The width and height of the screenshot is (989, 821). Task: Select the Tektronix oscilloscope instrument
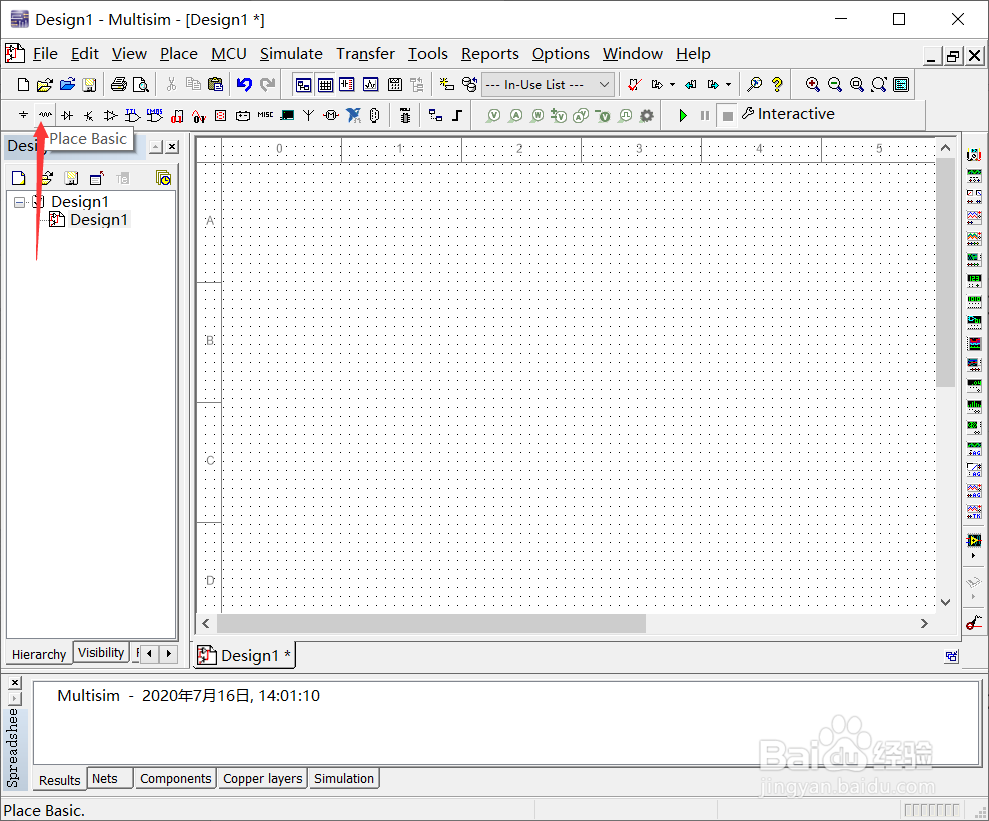pyautogui.click(x=974, y=511)
